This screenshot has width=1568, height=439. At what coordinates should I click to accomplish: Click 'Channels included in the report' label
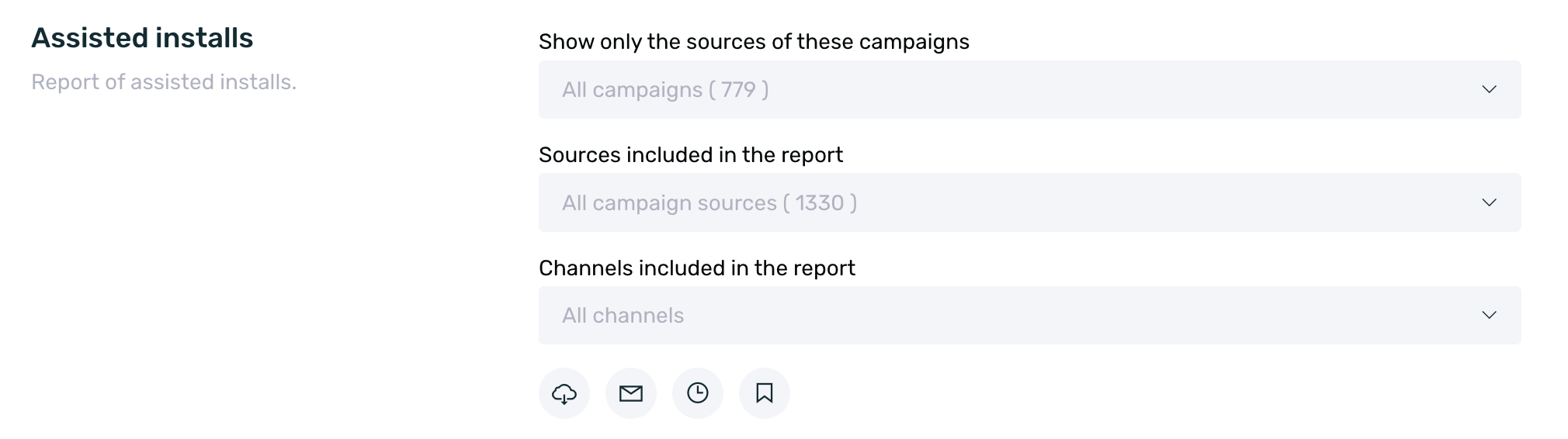697,268
